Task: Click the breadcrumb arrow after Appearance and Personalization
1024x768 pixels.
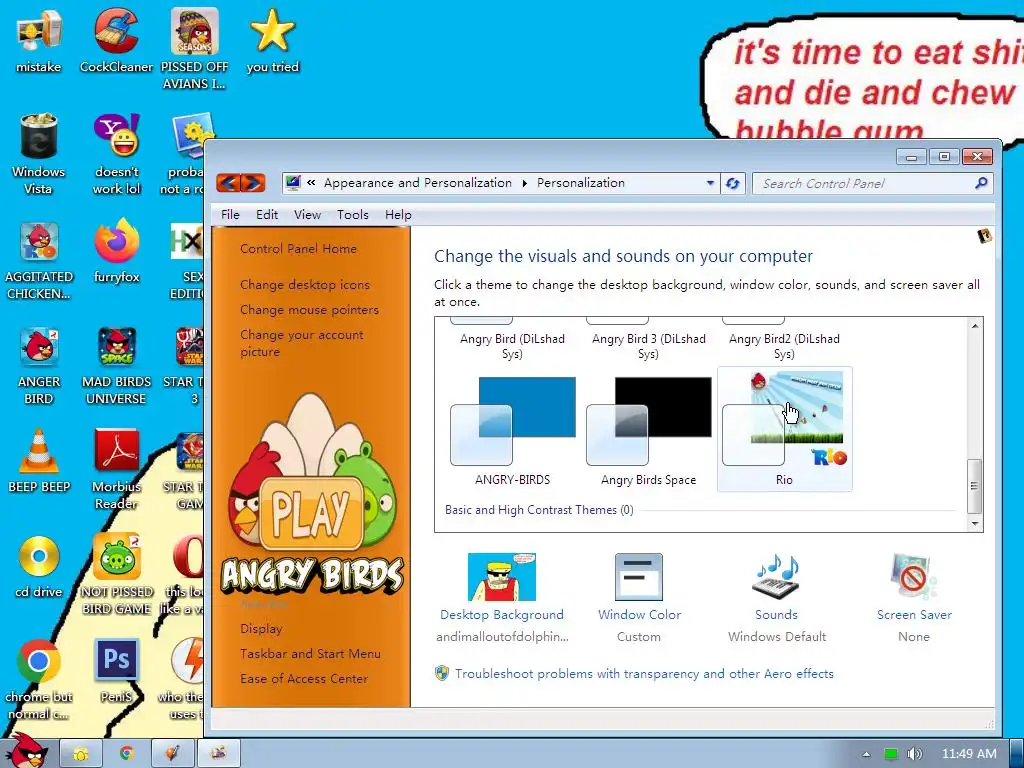Action: point(524,184)
